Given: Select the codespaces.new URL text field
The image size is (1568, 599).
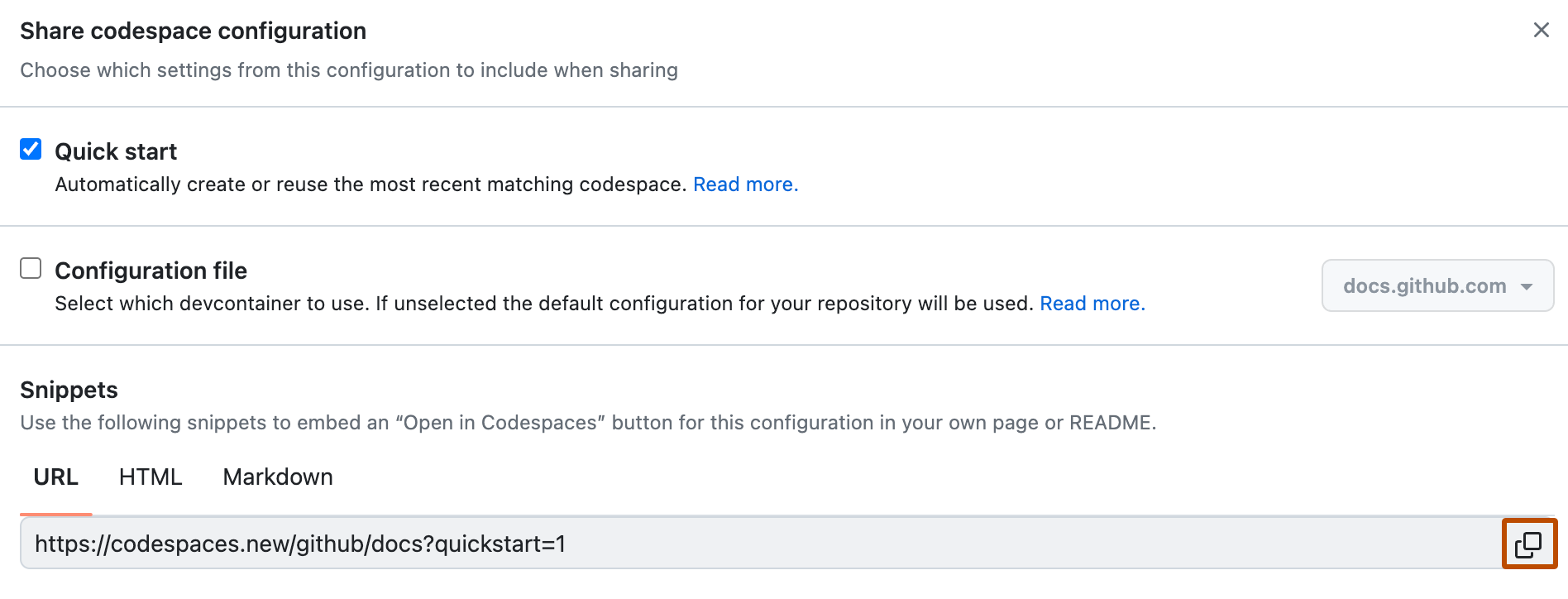Looking at the screenshot, I should pos(579,545).
